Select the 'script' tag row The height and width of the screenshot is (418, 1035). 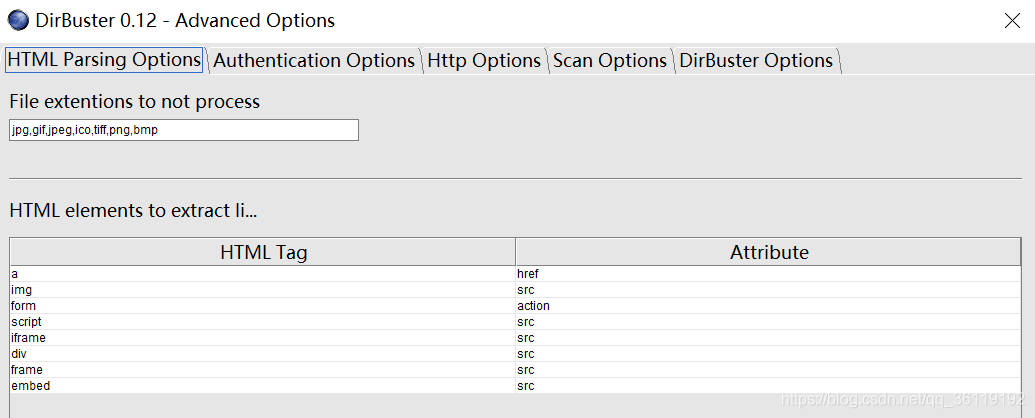point(262,322)
